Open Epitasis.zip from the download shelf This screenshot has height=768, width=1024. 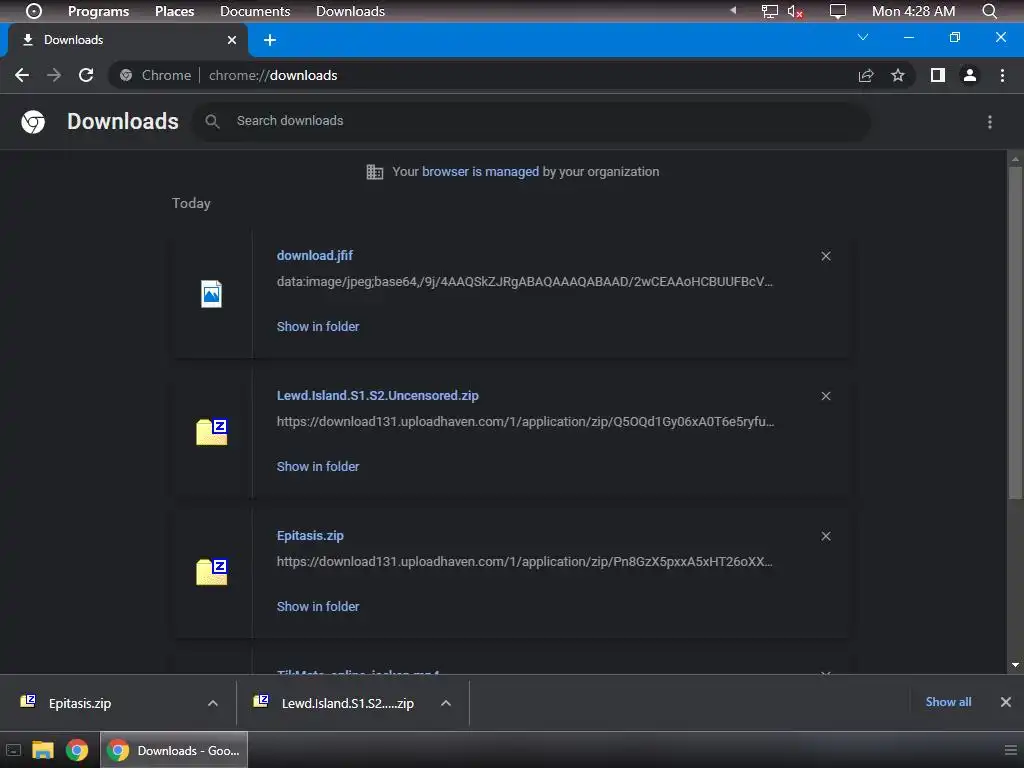click(x=80, y=703)
